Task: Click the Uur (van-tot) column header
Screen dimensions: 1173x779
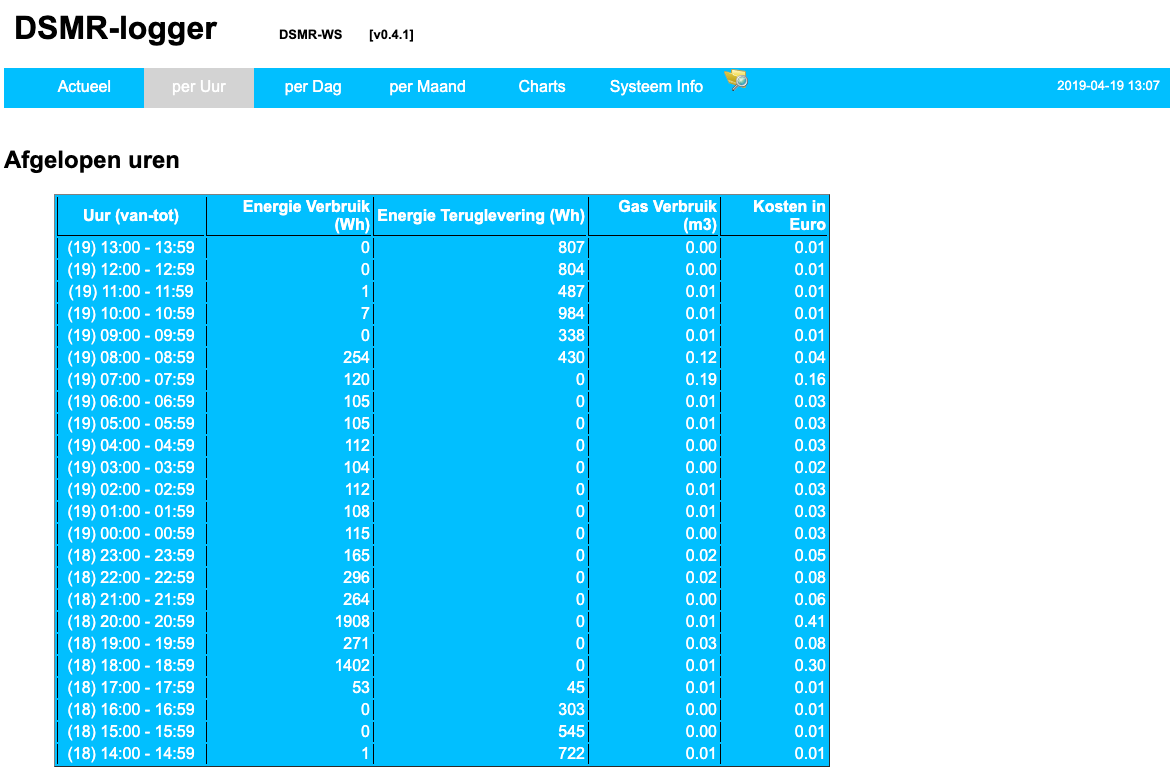Action: coord(131,216)
